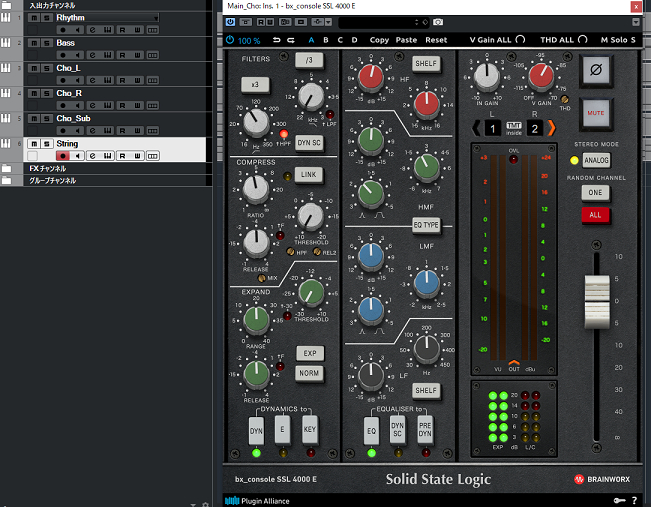
Task: Click the HF SHELF button
Action: (x=426, y=64)
